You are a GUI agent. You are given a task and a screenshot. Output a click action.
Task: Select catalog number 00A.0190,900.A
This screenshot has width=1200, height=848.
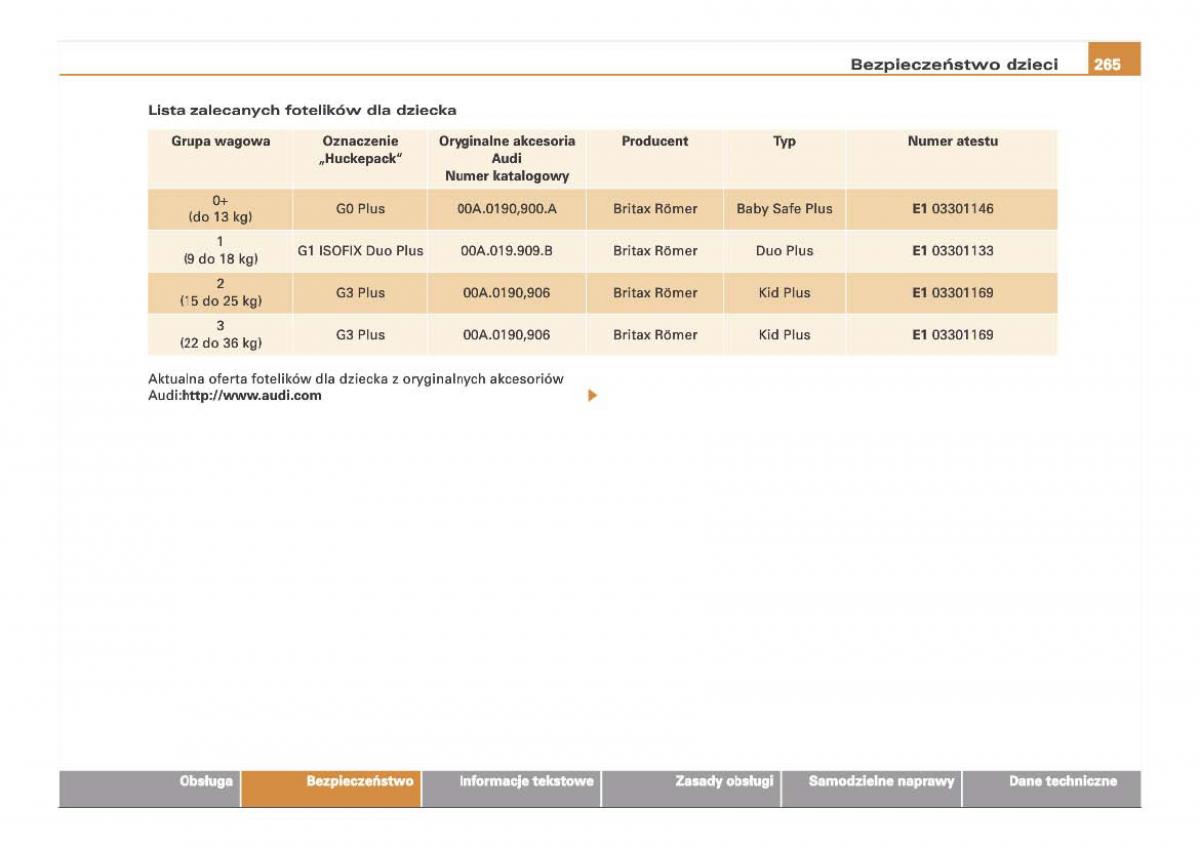pos(507,209)
